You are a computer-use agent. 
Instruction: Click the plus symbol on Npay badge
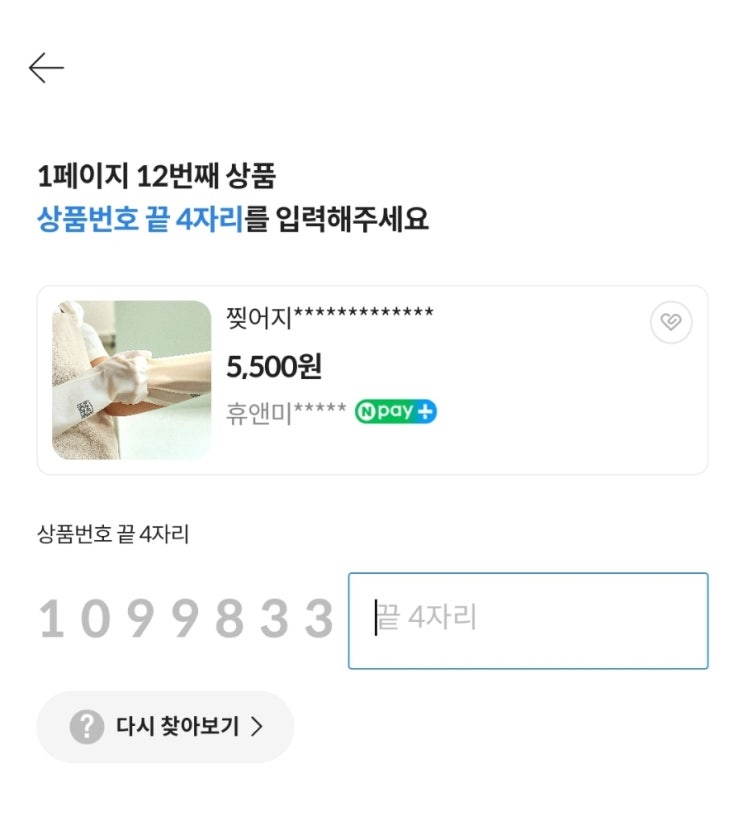pos(425,412)
